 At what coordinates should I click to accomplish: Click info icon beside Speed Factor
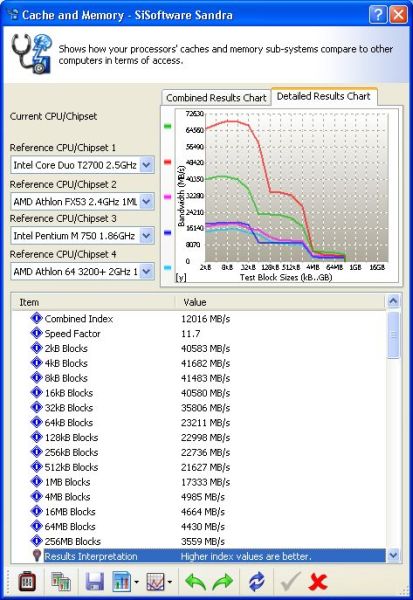[x=36, y=333]
